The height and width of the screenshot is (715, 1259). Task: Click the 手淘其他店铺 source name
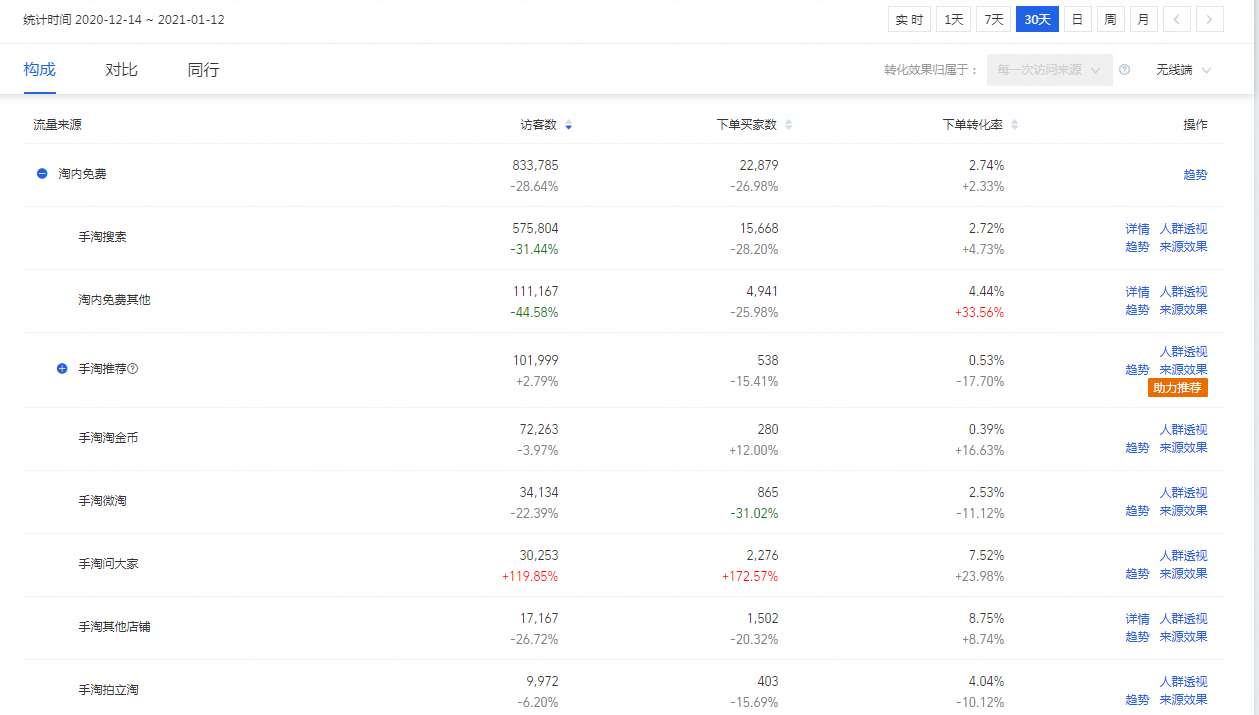pos(114,627)
